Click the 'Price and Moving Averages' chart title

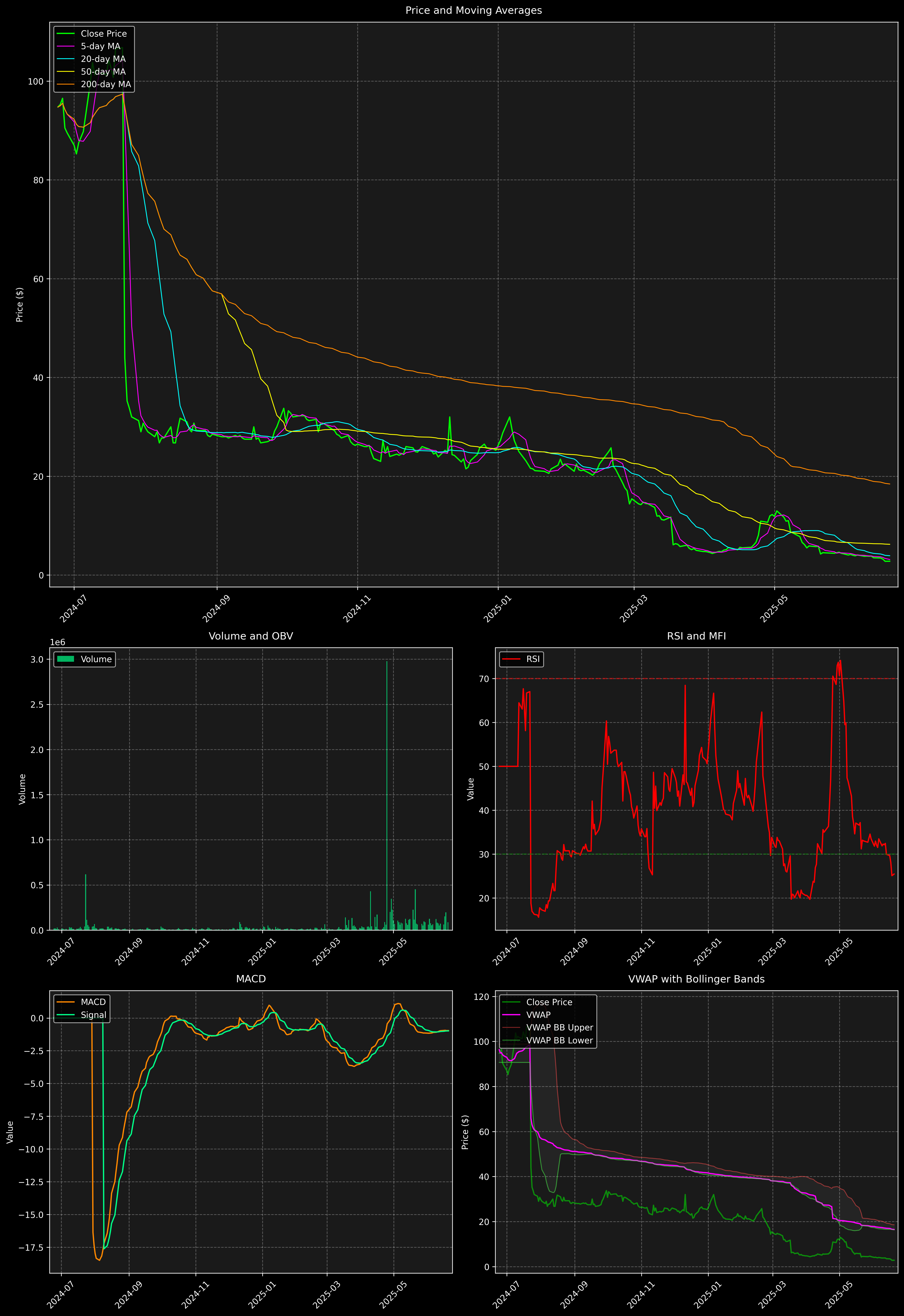tap(473, 10)
